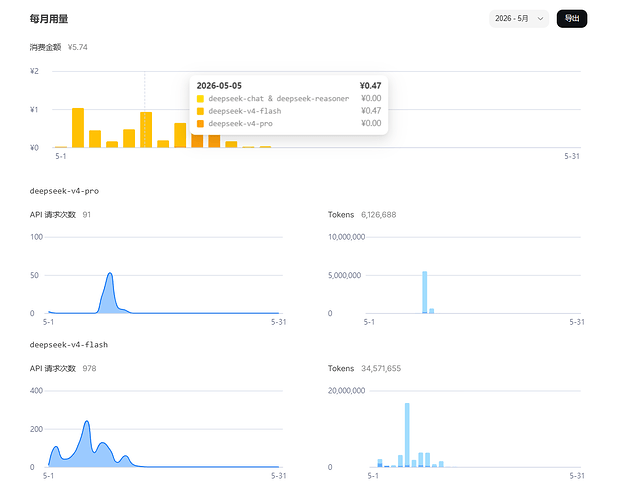
Task: Click the deepseek-v4-flash row in tooltip
Action: pyautogui.click(x=289, y=111)
